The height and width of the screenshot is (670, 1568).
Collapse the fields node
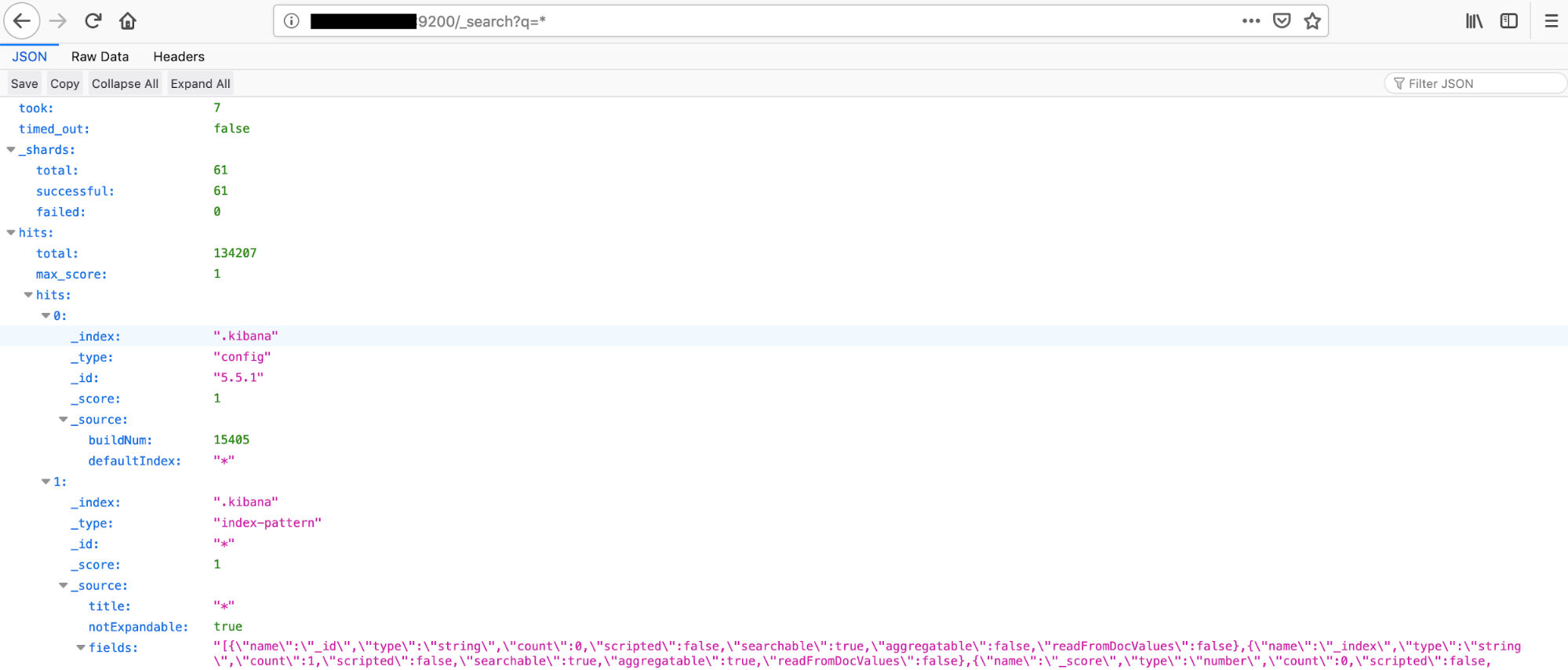point(81,648)
